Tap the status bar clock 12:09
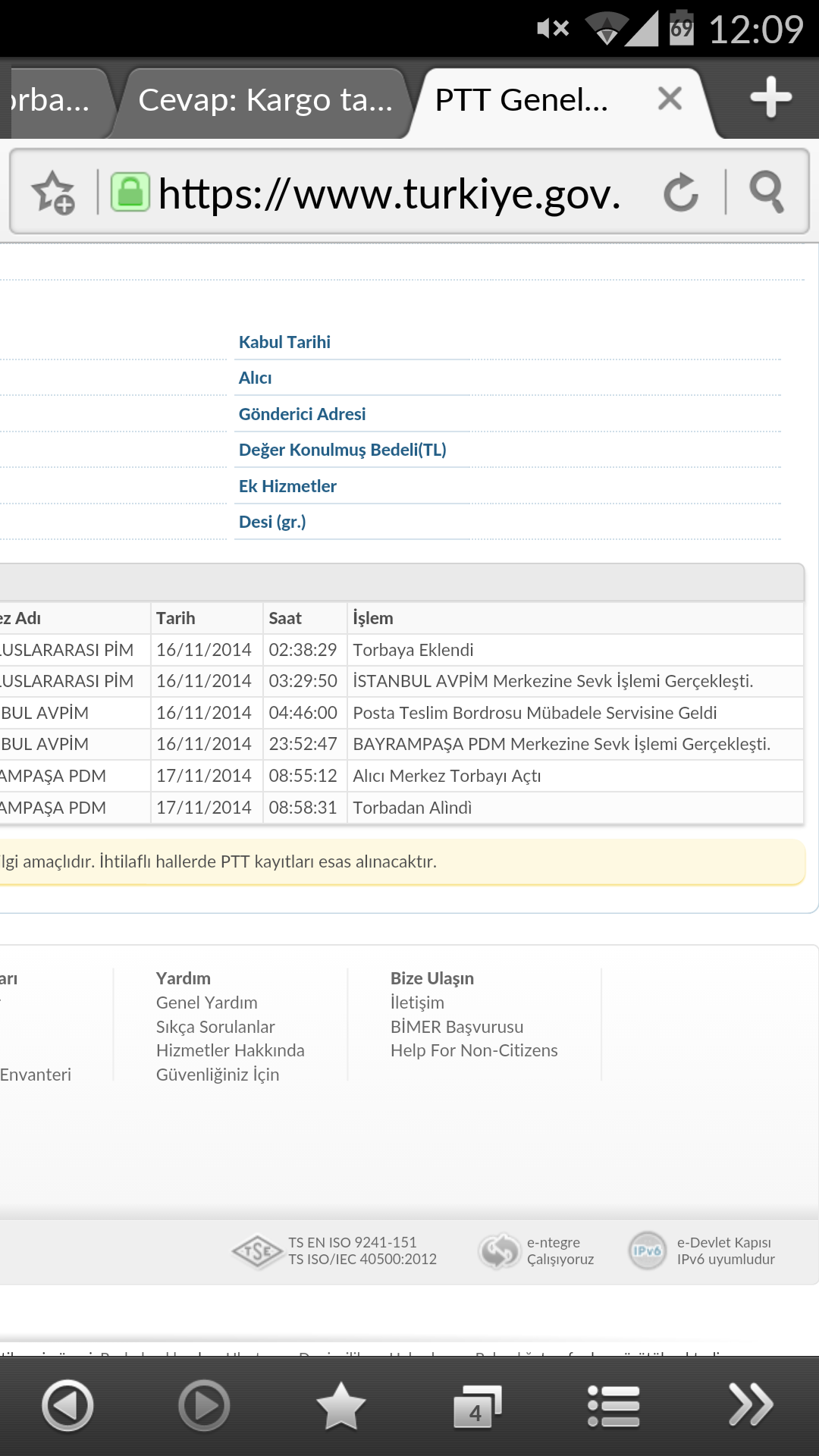 tap(756, 30)
